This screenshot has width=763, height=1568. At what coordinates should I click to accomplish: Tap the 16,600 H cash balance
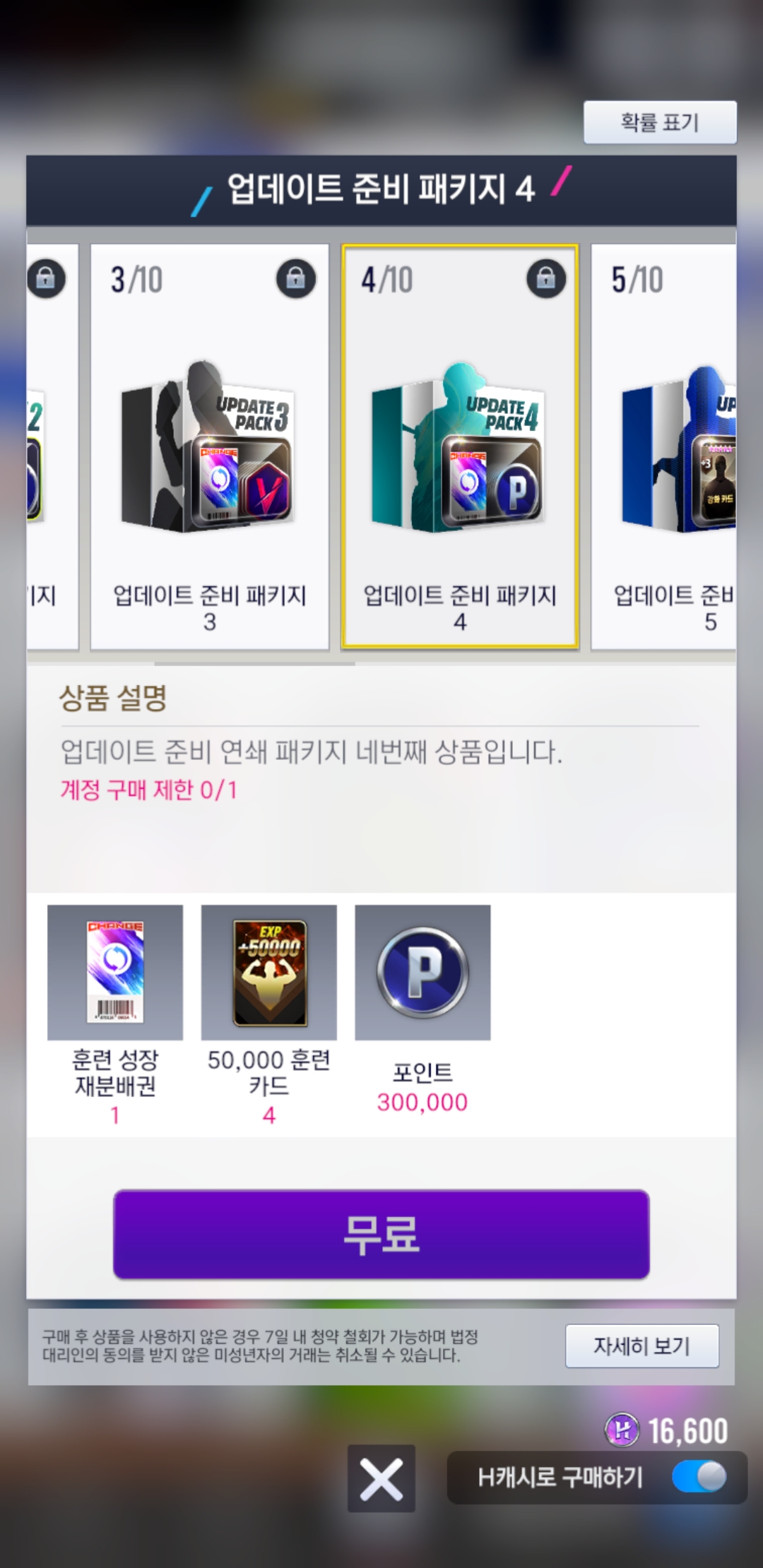[x=688, y=1431]
